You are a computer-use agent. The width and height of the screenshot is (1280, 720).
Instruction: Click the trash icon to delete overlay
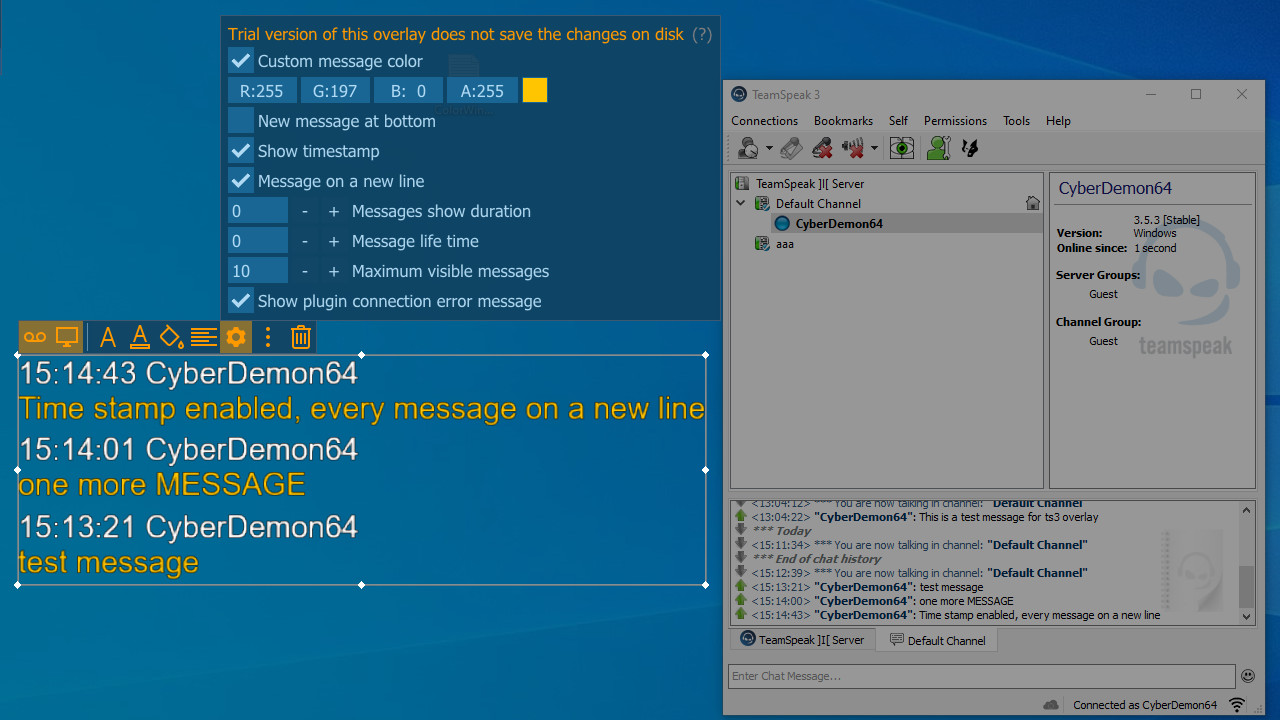(x=301, y=338)
